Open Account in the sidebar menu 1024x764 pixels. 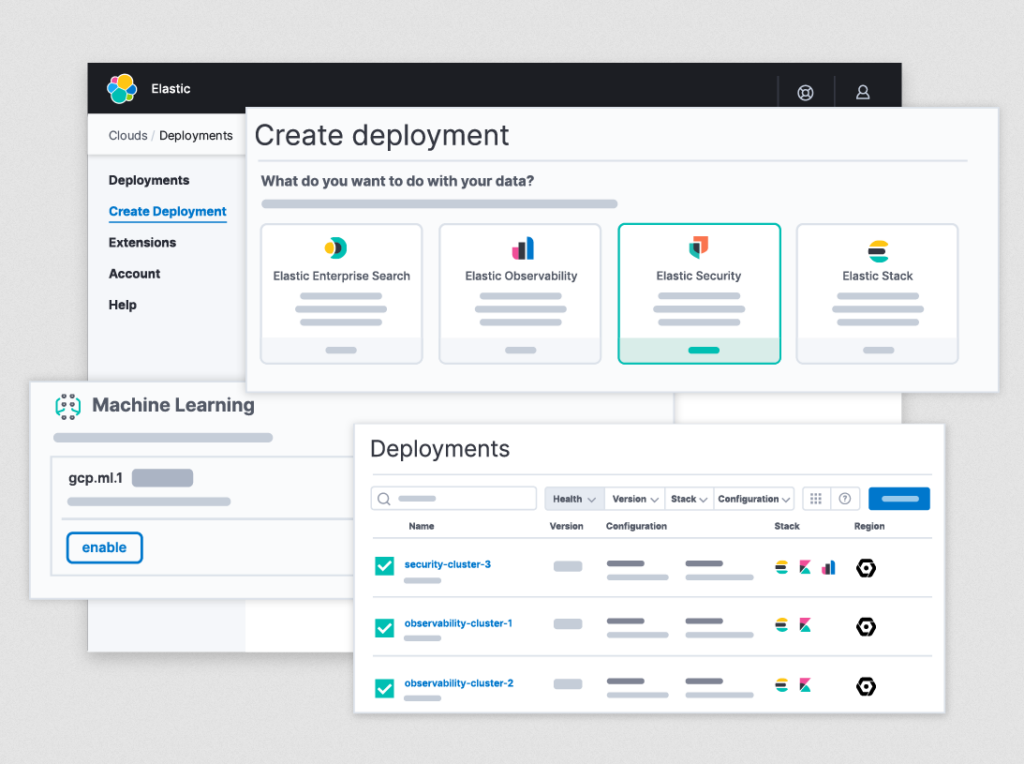(135, 274)
